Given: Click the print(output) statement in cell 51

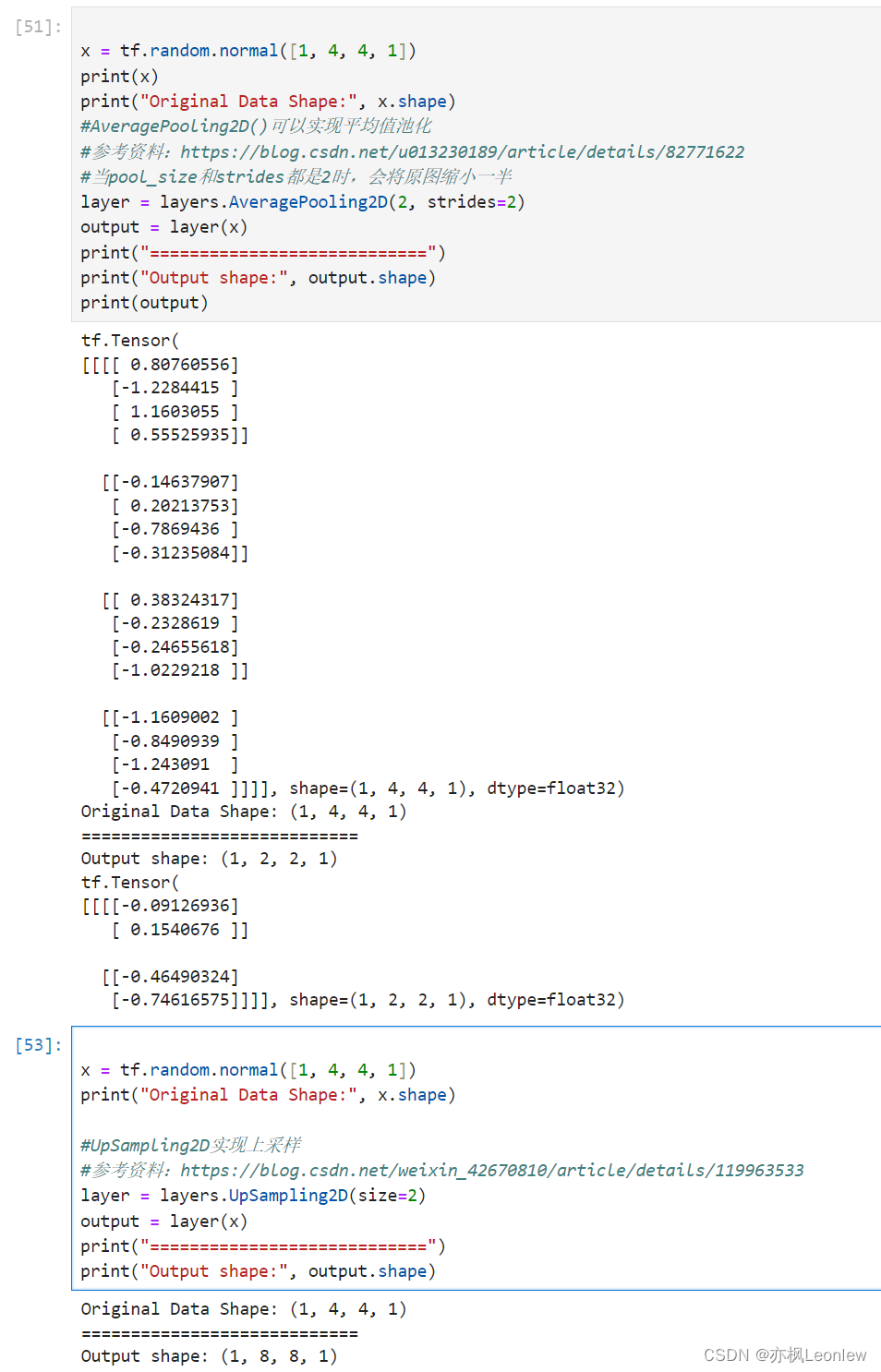Looking at the screenshot, I should coord(143,302).
